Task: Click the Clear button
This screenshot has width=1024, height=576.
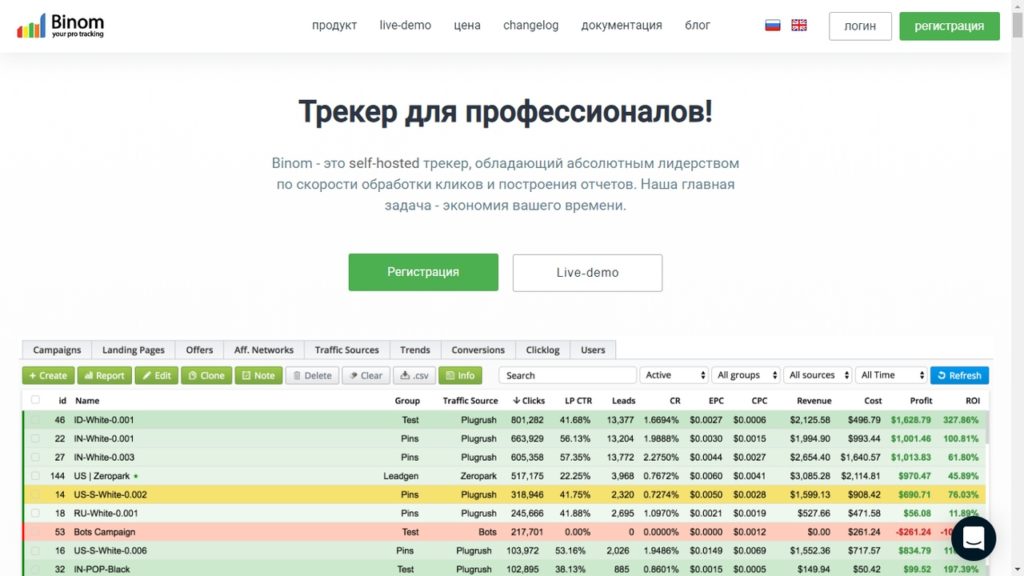Action: (x=366, y=376)
